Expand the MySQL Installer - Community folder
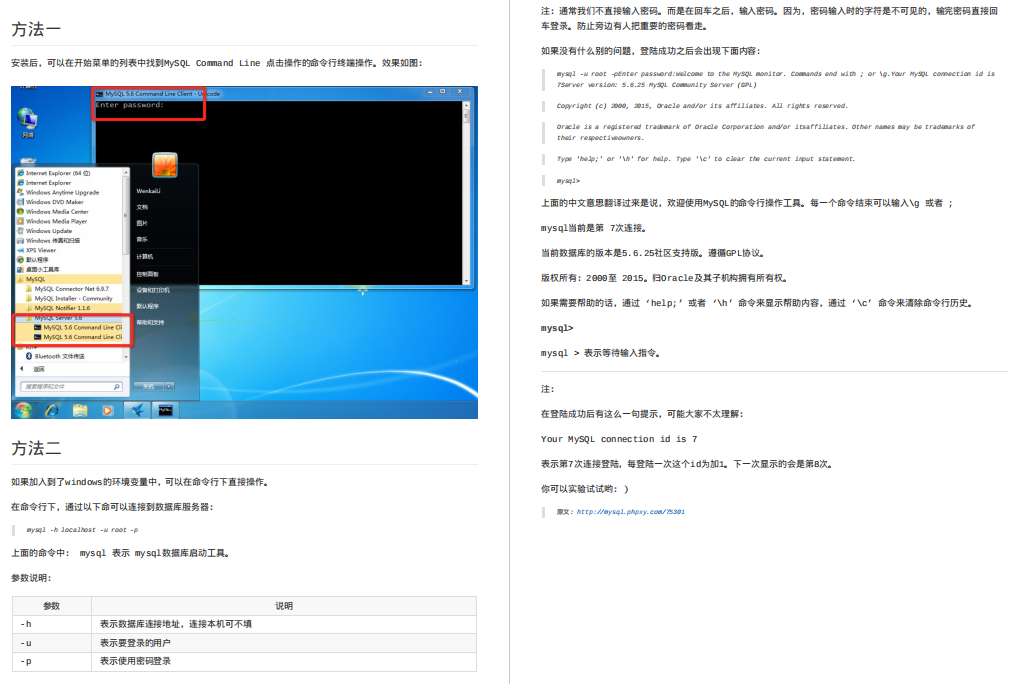The image size is (1023, 684). [69, 298]
